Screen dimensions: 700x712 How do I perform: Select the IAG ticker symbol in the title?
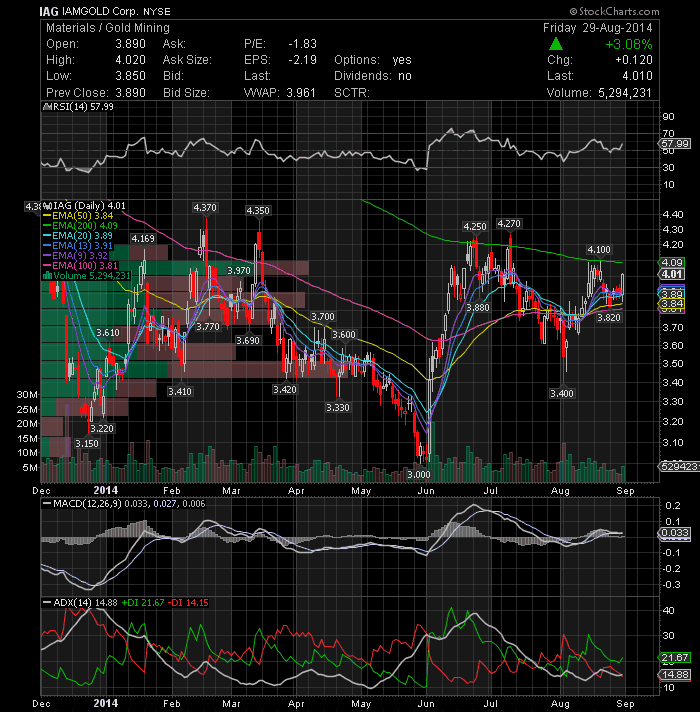49,11
